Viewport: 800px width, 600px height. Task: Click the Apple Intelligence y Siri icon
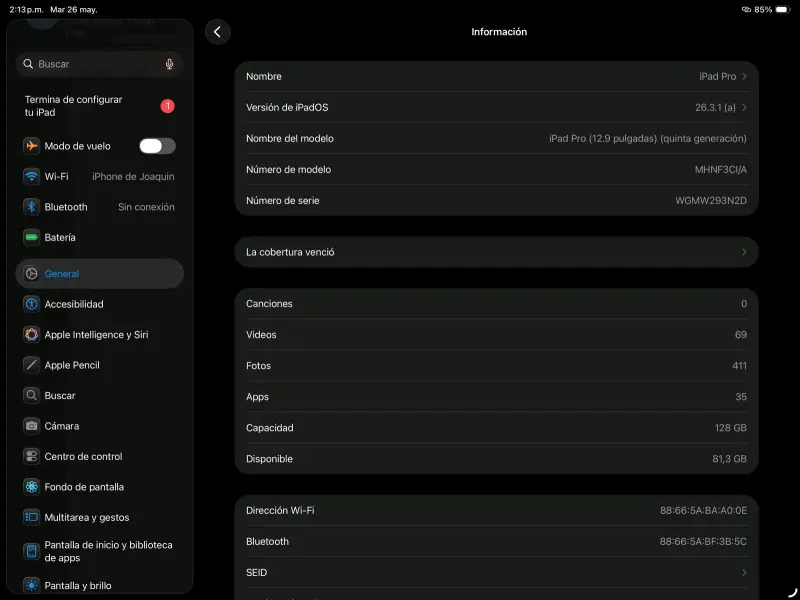pyautogui.click(x=32, y=335)
